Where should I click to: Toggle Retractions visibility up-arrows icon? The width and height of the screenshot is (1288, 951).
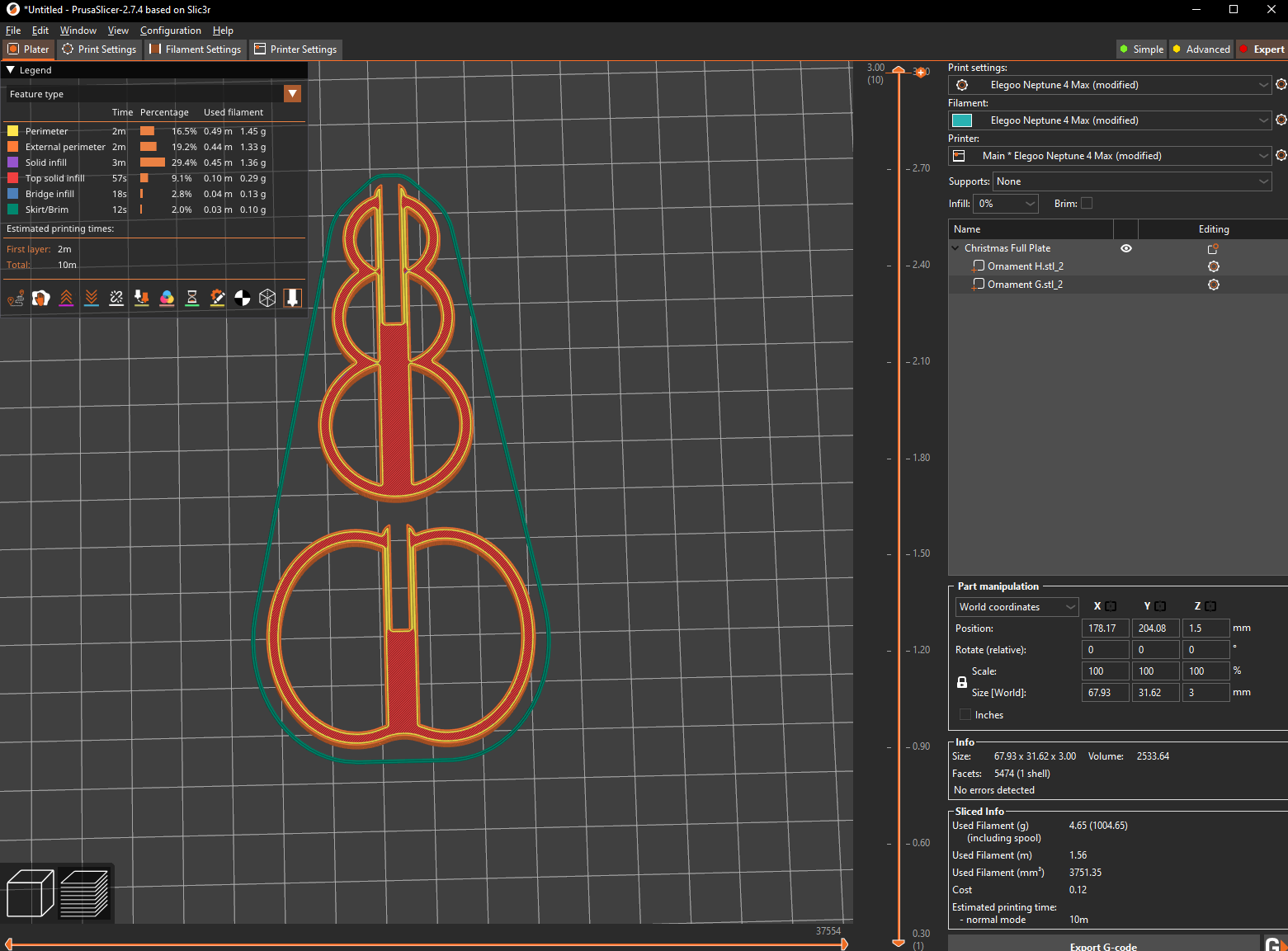coord(66,299)
